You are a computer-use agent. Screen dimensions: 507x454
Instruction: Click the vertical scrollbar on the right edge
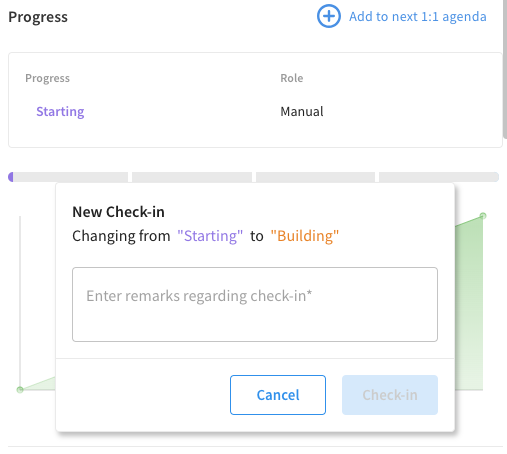click(x=505, y=68)
